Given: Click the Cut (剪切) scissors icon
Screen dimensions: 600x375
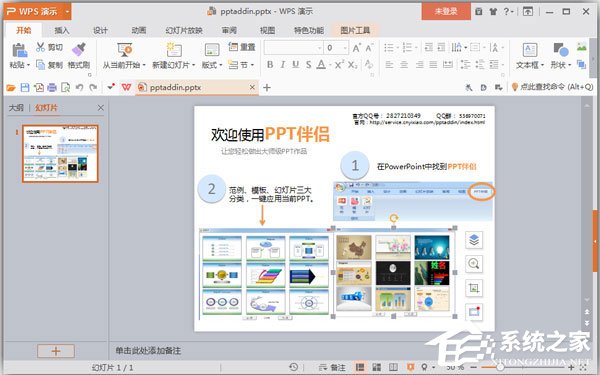Looking at the screenshot, I should coord(40,47).
